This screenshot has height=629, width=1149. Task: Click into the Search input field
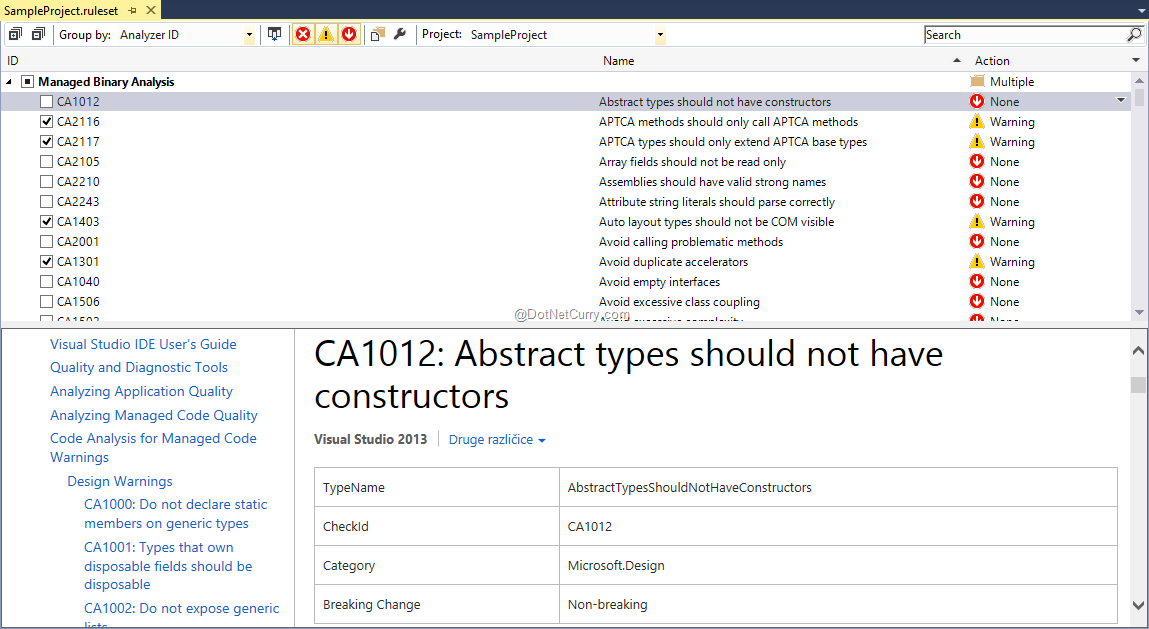[x=1024, y=34]
